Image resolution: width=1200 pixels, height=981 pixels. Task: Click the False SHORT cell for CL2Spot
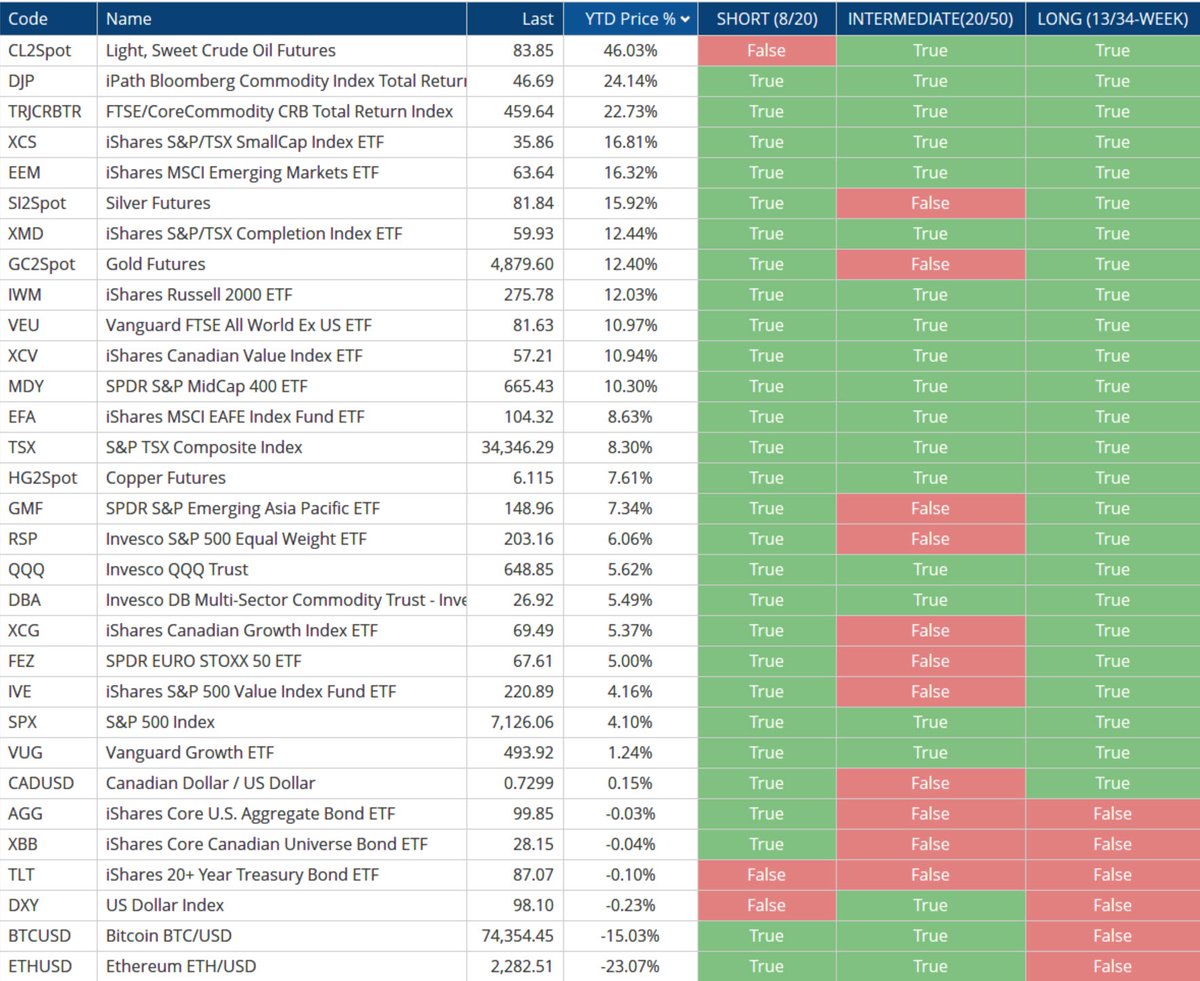click(767, 50)
